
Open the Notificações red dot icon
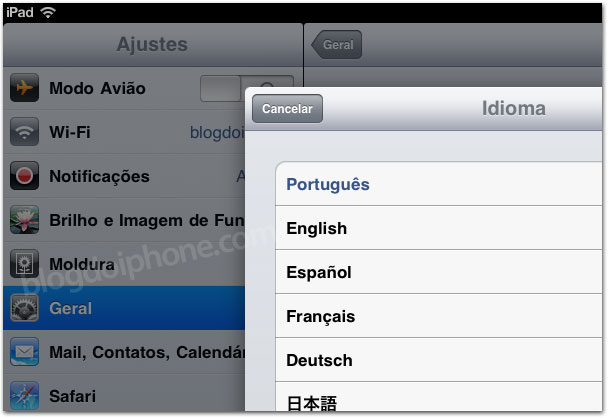(x=24, y=176)
